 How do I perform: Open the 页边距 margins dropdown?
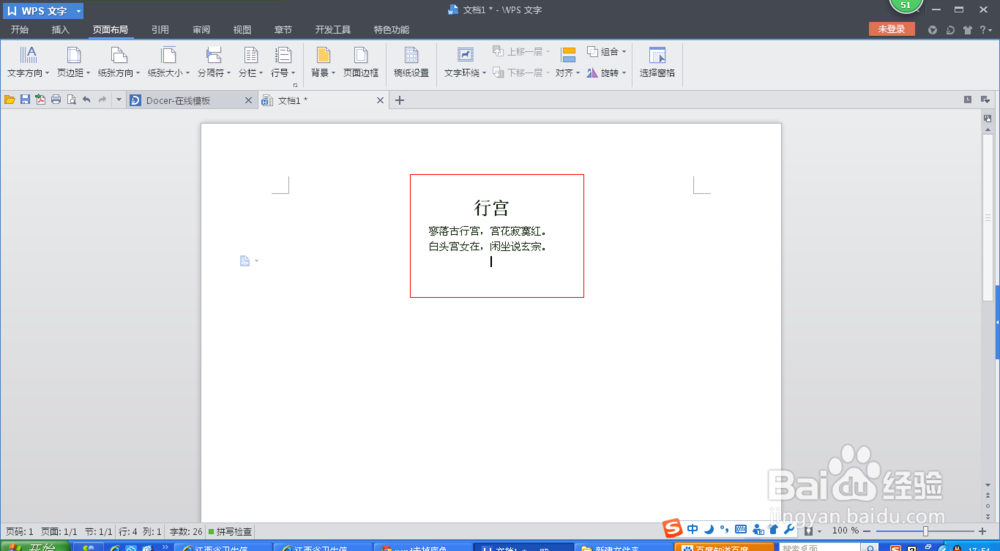74,62
